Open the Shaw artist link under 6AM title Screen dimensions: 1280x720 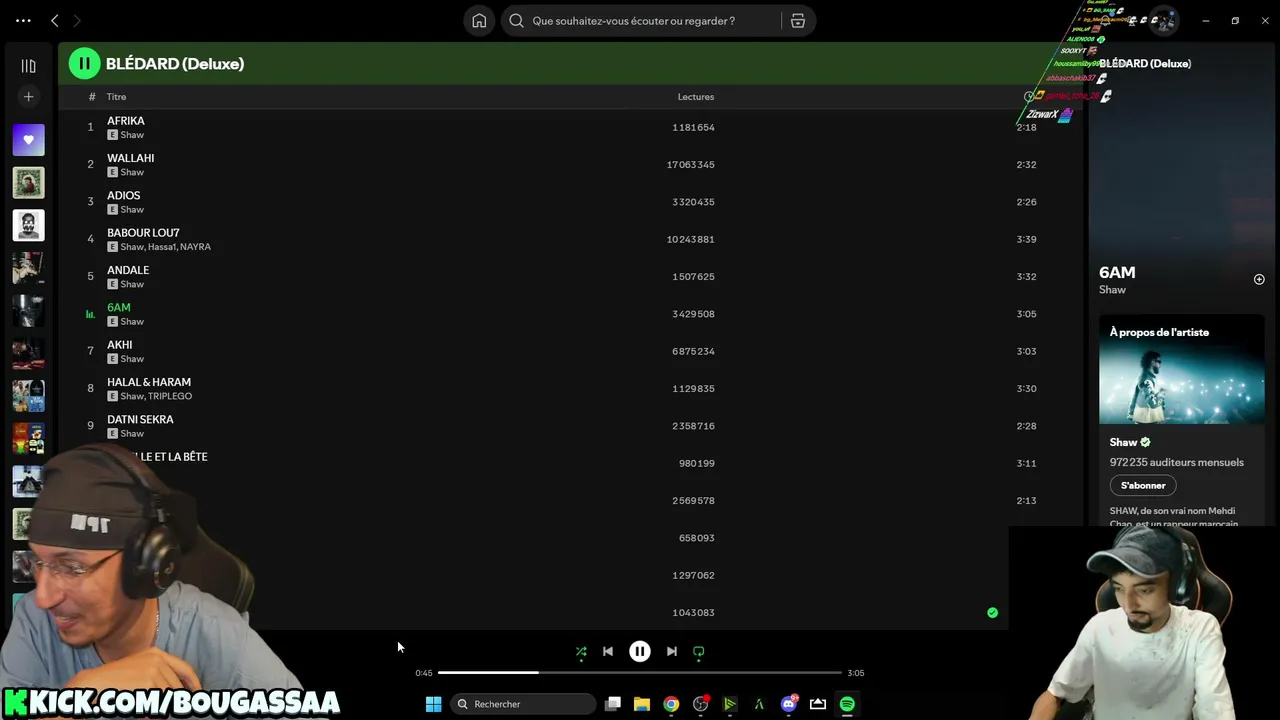click(x=1112, y=290)
